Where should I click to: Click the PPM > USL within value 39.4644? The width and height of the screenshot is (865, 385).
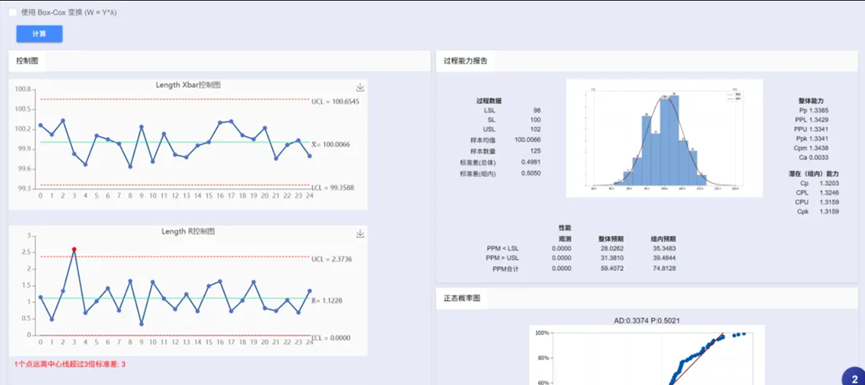[663, 258]
